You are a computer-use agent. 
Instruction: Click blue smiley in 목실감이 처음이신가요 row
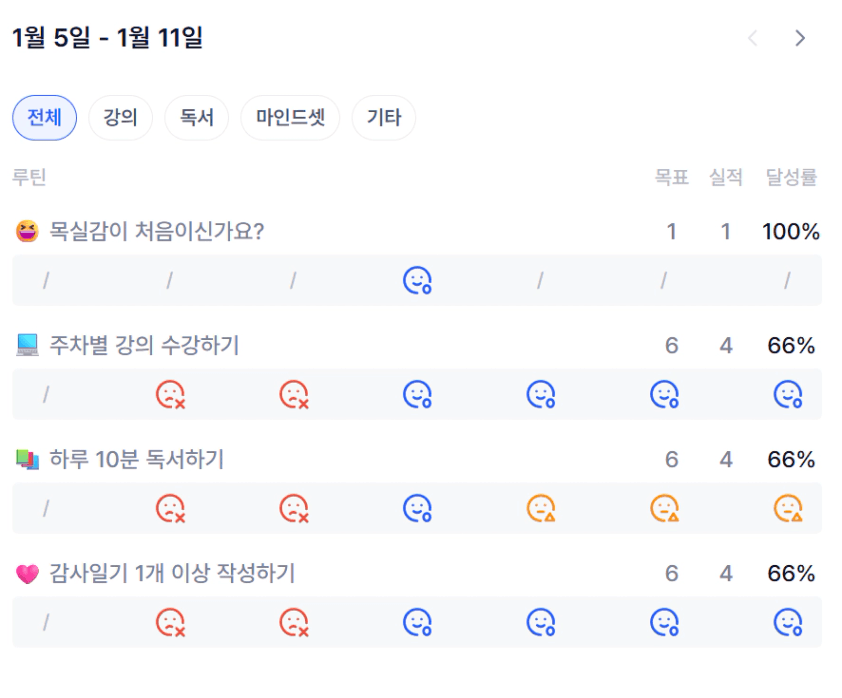417,281
